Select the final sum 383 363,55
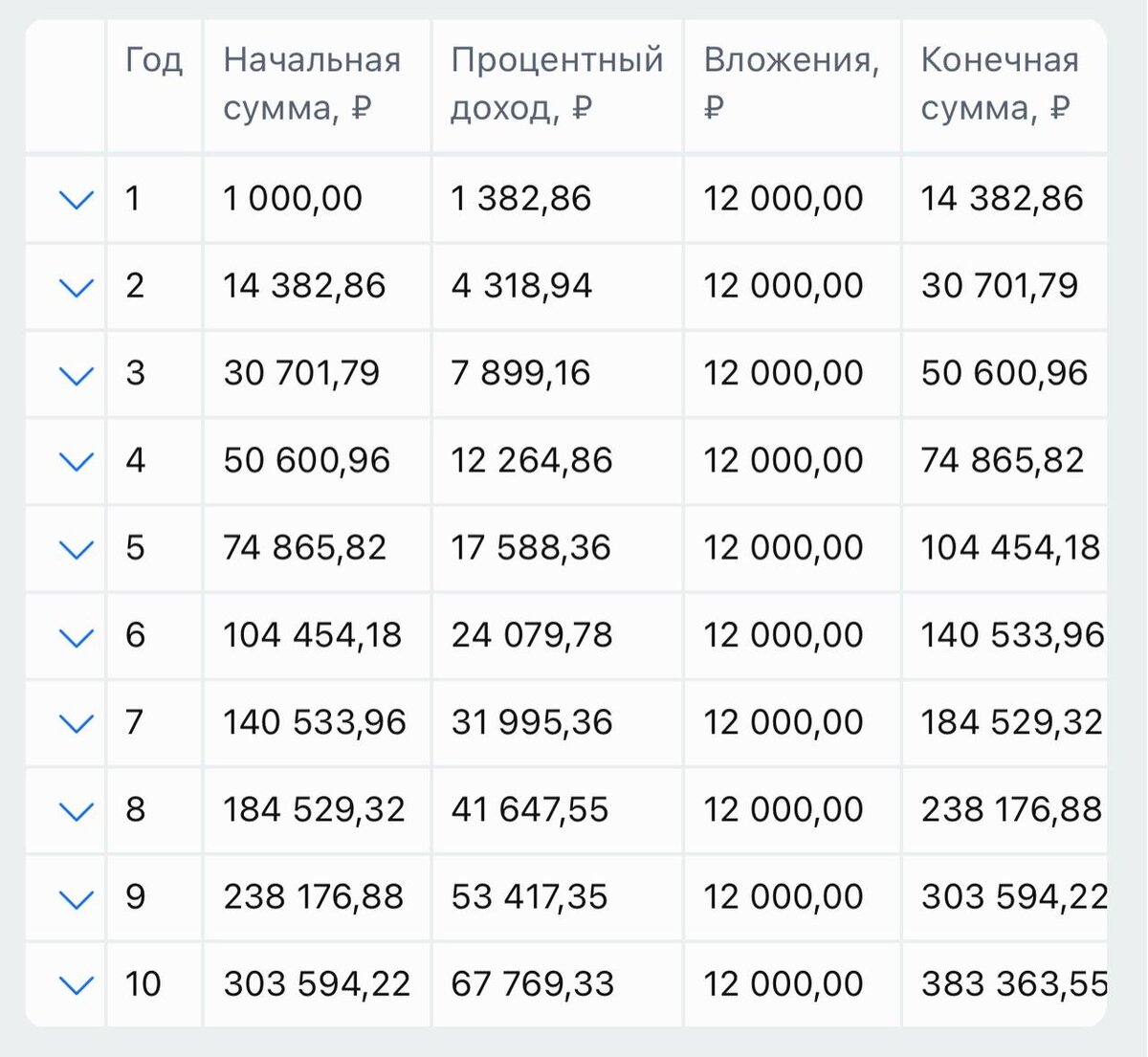The image size is (1148, 1057). (x=1012, y=983)
